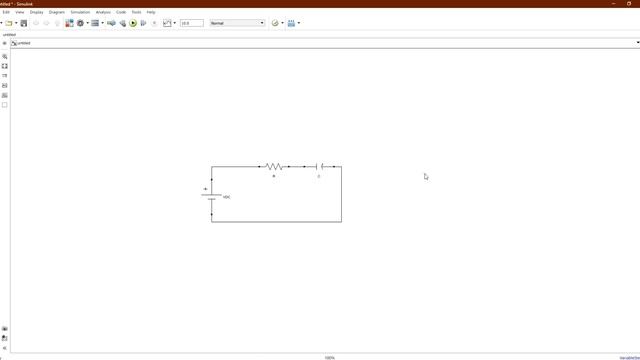Screen dimensions: 640x360
Task: Expand the dropdown arrow beside the folder icon
Action: 16,23
